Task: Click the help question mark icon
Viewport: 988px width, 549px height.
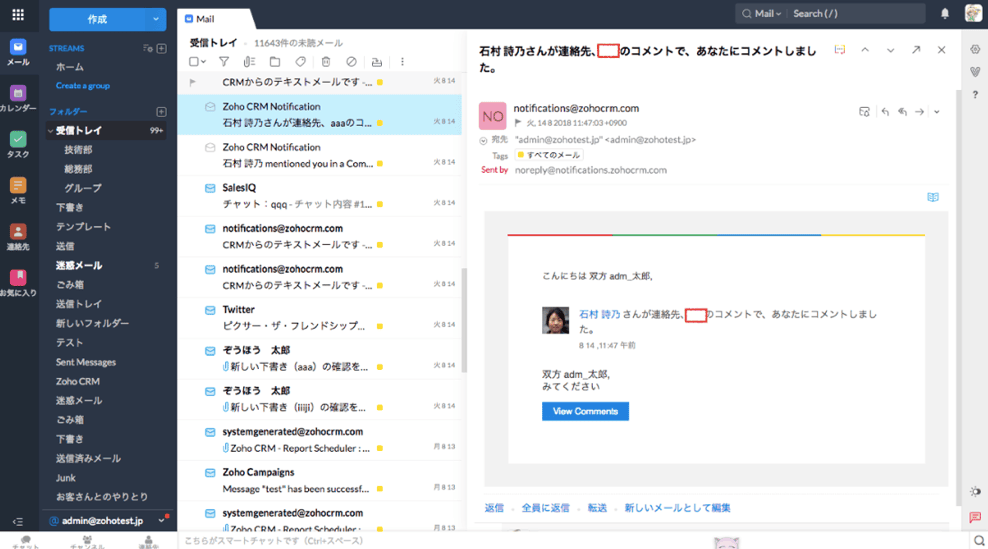Action: (x=975, y=95)
